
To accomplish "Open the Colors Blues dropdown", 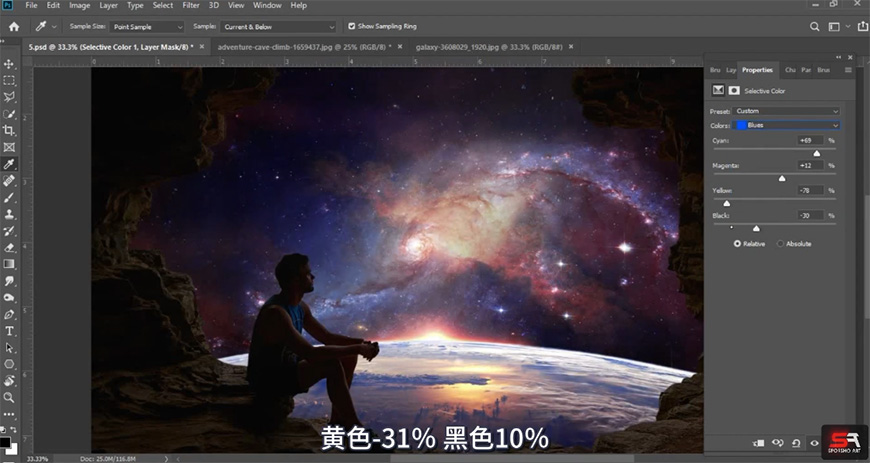I will pyautogui.click(x=786, y=125).
